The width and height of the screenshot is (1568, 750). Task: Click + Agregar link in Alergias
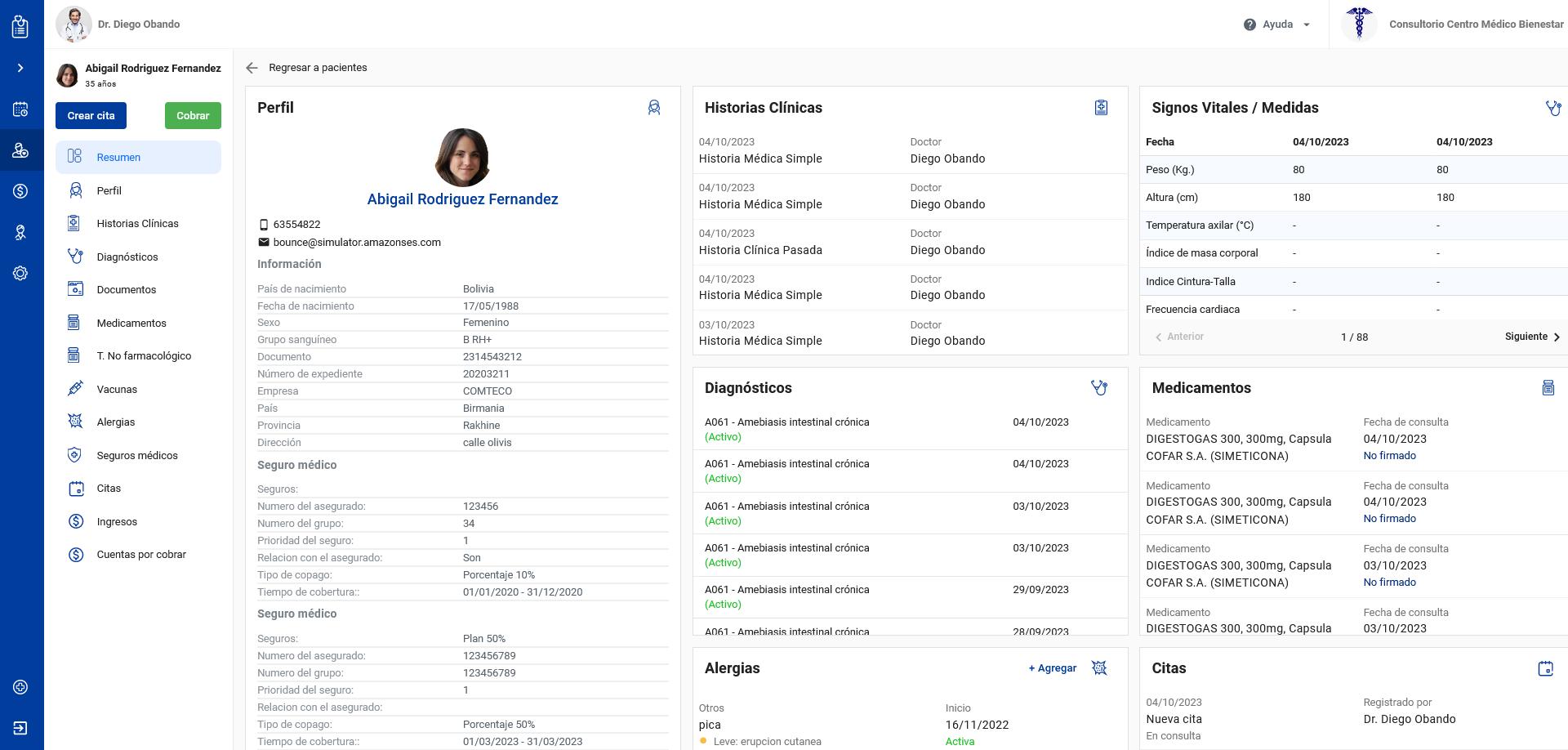[x=1052, y=668]
